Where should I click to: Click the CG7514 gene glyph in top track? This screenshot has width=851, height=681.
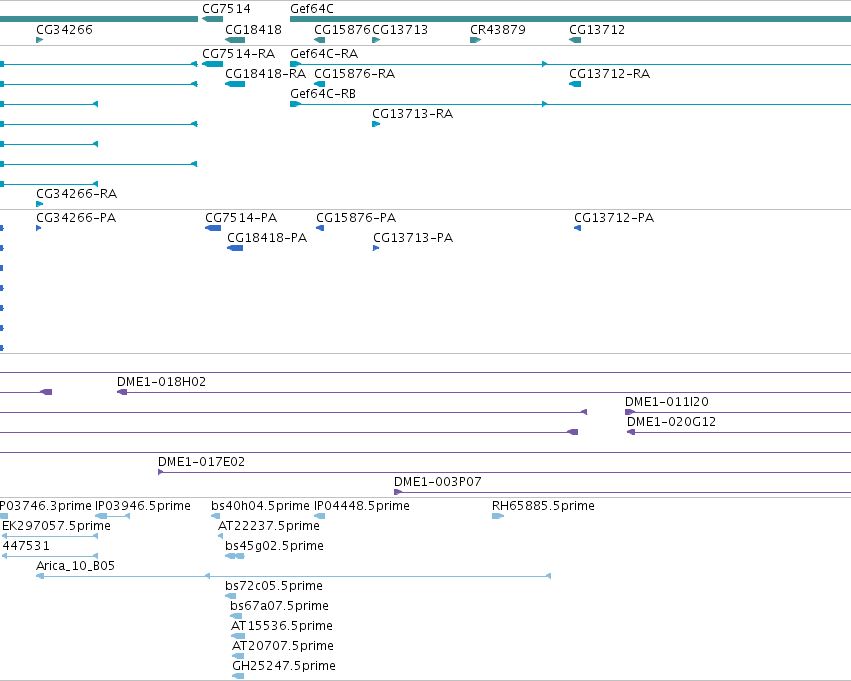coord(213,19)
